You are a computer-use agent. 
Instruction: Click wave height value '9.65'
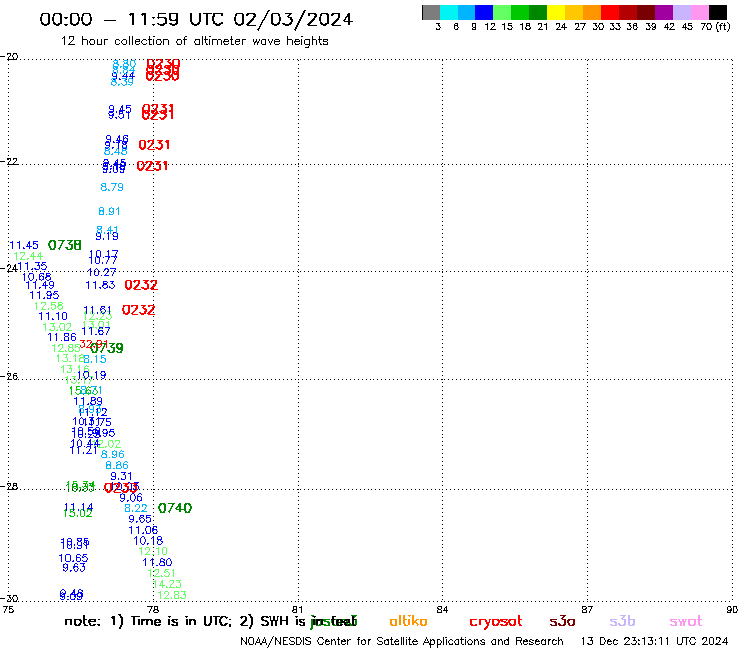(140, 520)
